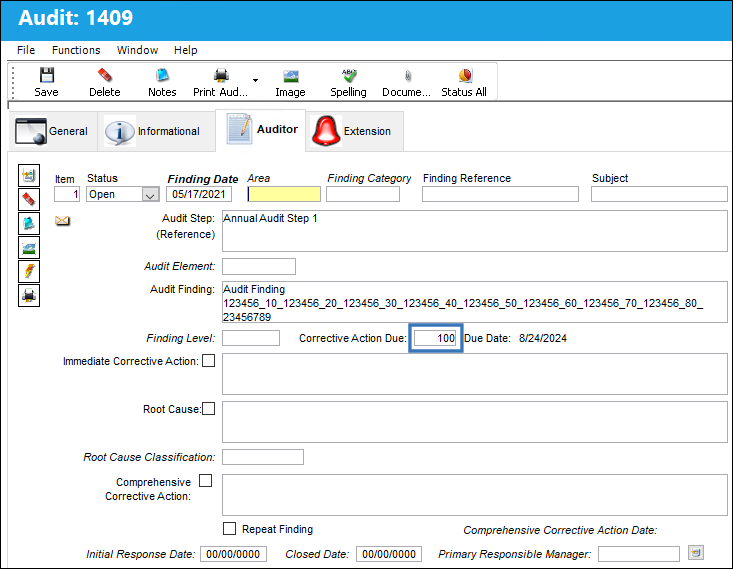Image resolution: width=733 pixels, height=569 pixels.
Task: Run the Spelling check icon
Action: click(x=349, y=75)
